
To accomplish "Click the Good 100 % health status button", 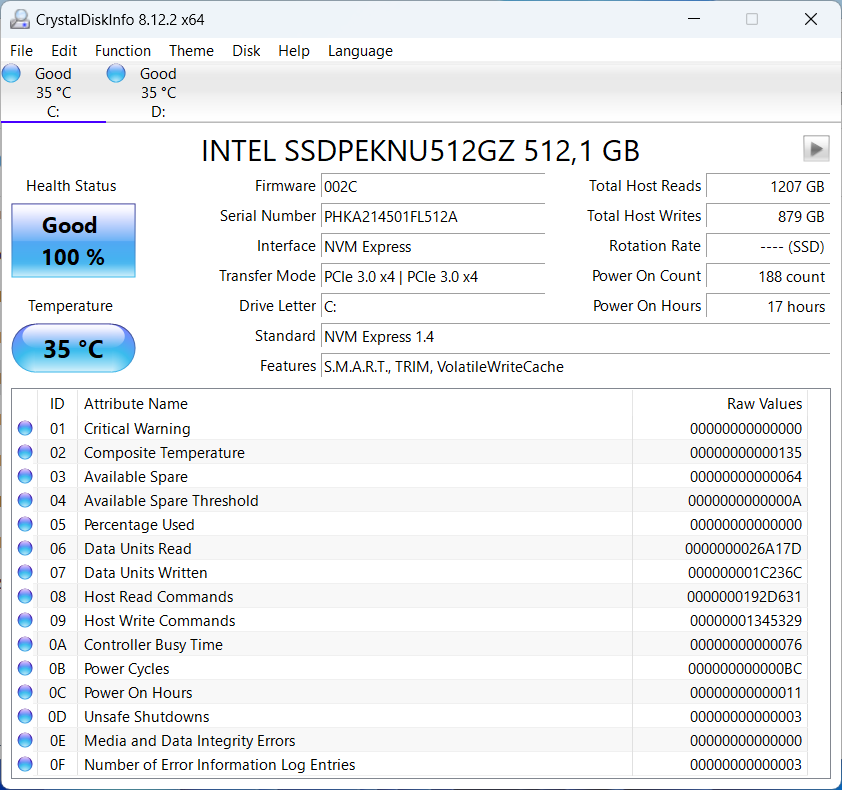I will [x=73, y=241].
